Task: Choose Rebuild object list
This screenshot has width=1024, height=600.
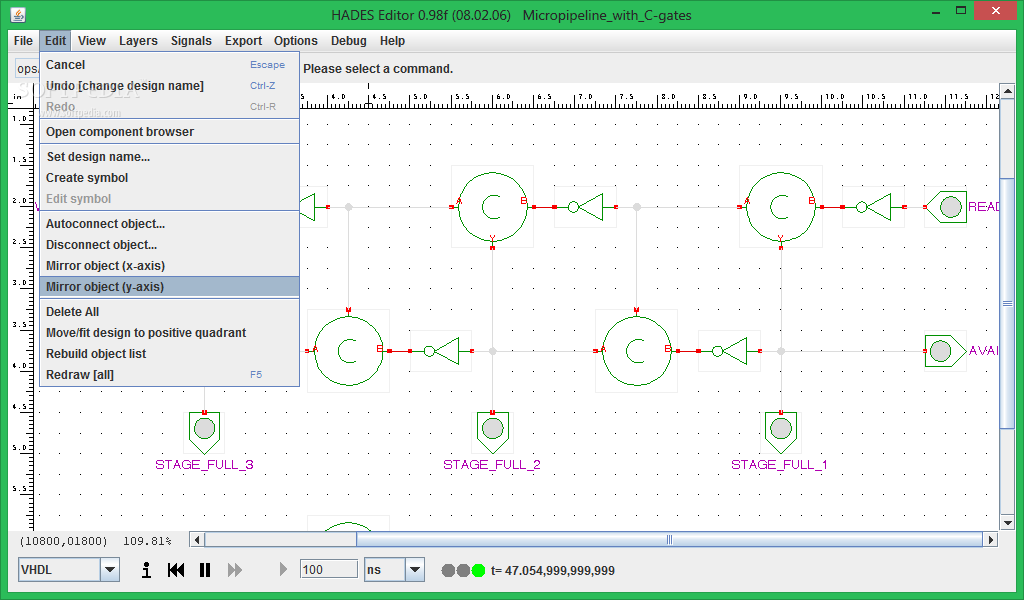Action: pyautogui.click(x=169, y=354)
